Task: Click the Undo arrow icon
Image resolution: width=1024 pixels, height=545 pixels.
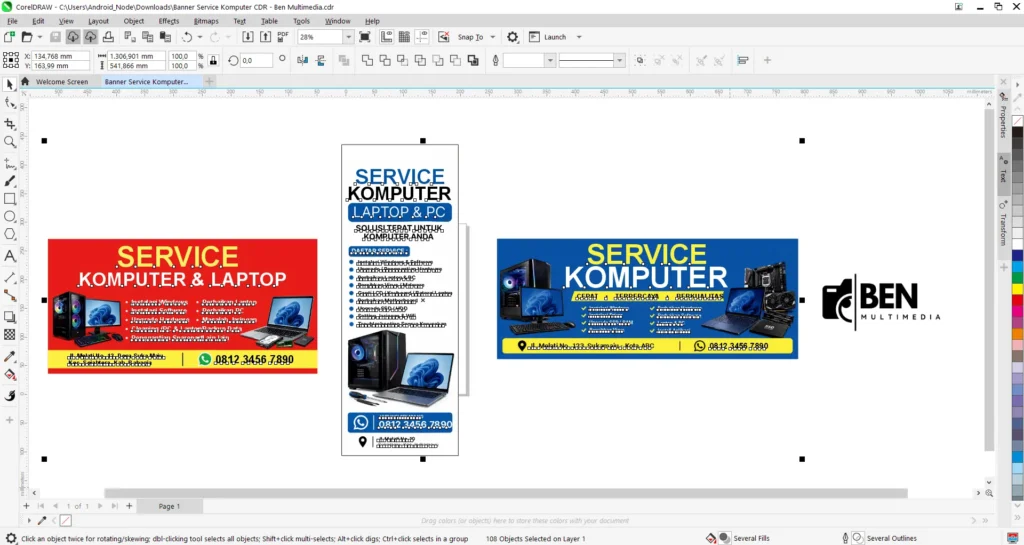Action: [x=187, y=37]
